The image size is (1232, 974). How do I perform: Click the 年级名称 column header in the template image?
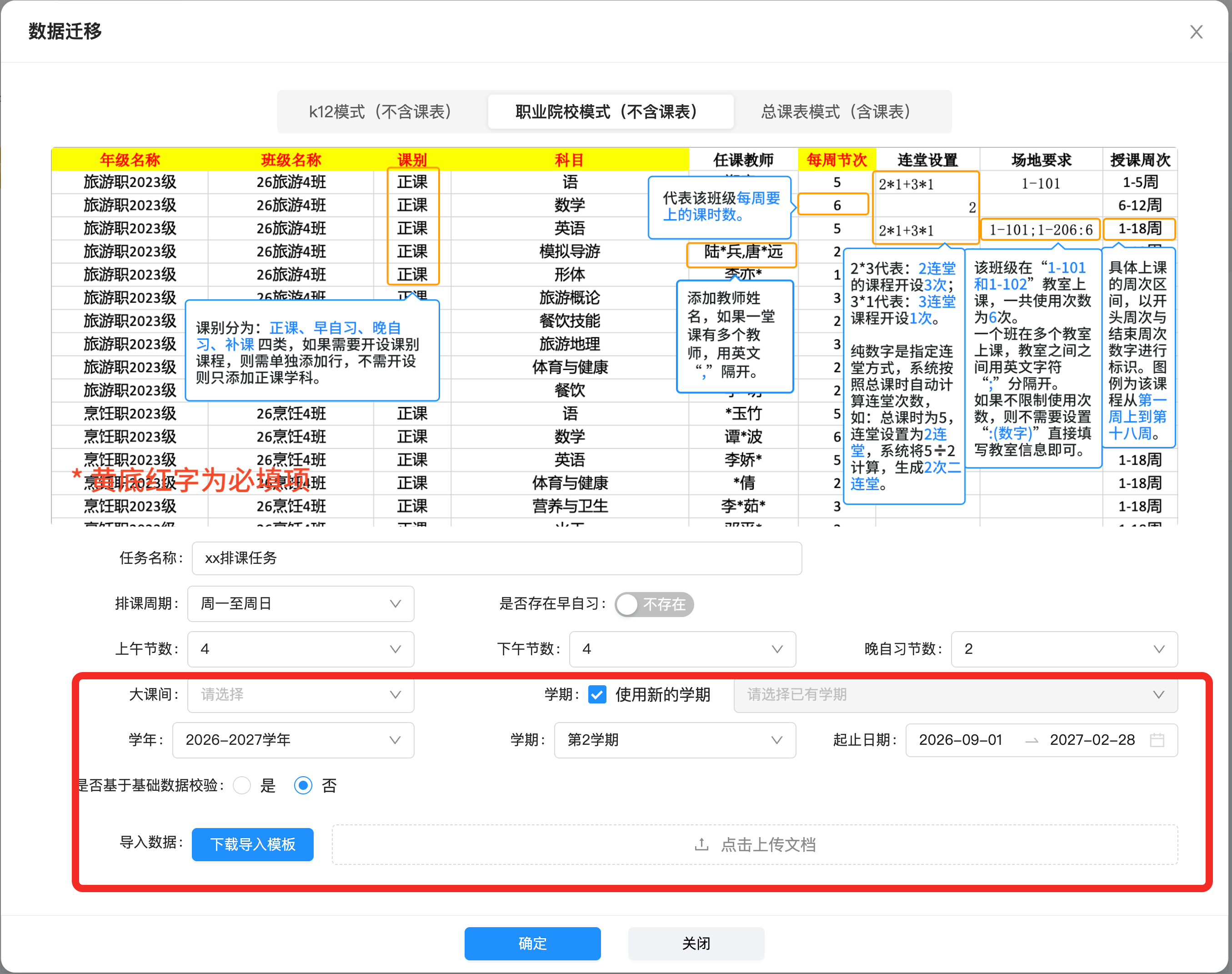coord(130,160)
